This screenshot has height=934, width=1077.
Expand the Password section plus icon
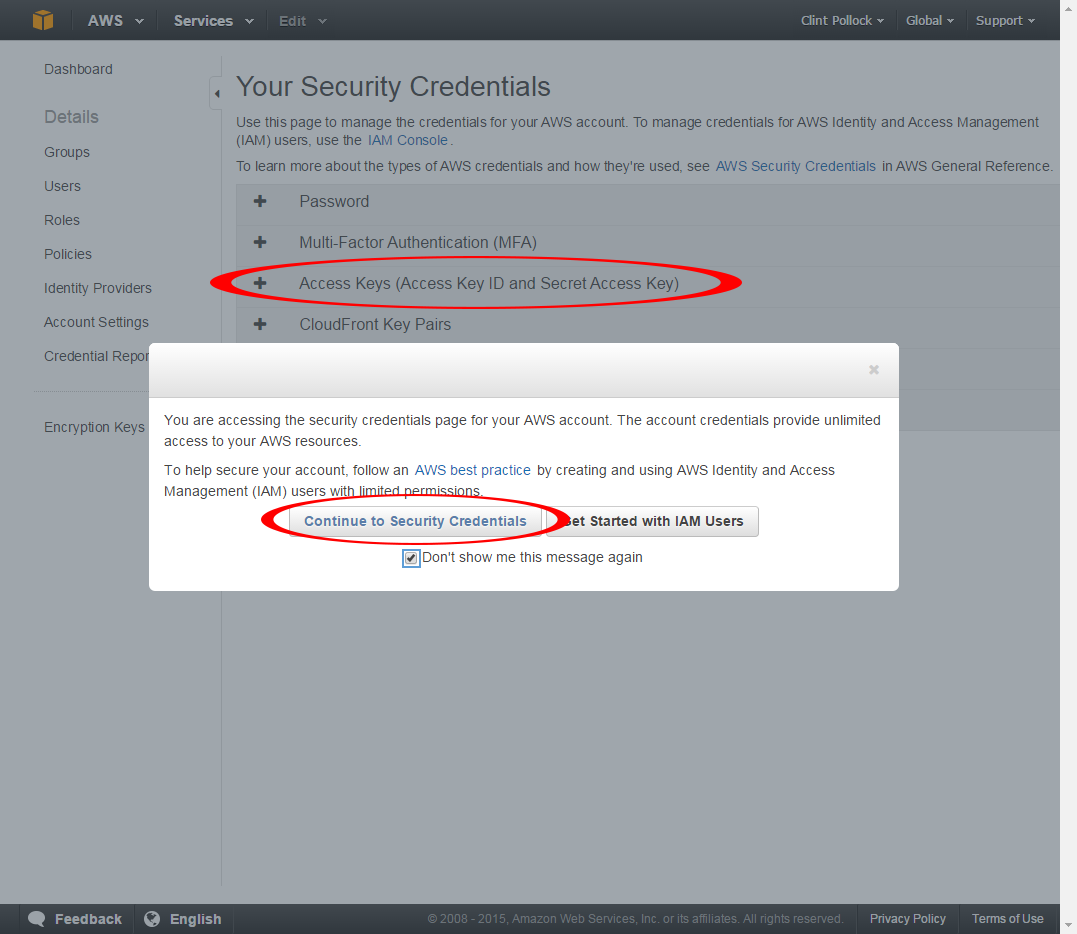[260, 201]
